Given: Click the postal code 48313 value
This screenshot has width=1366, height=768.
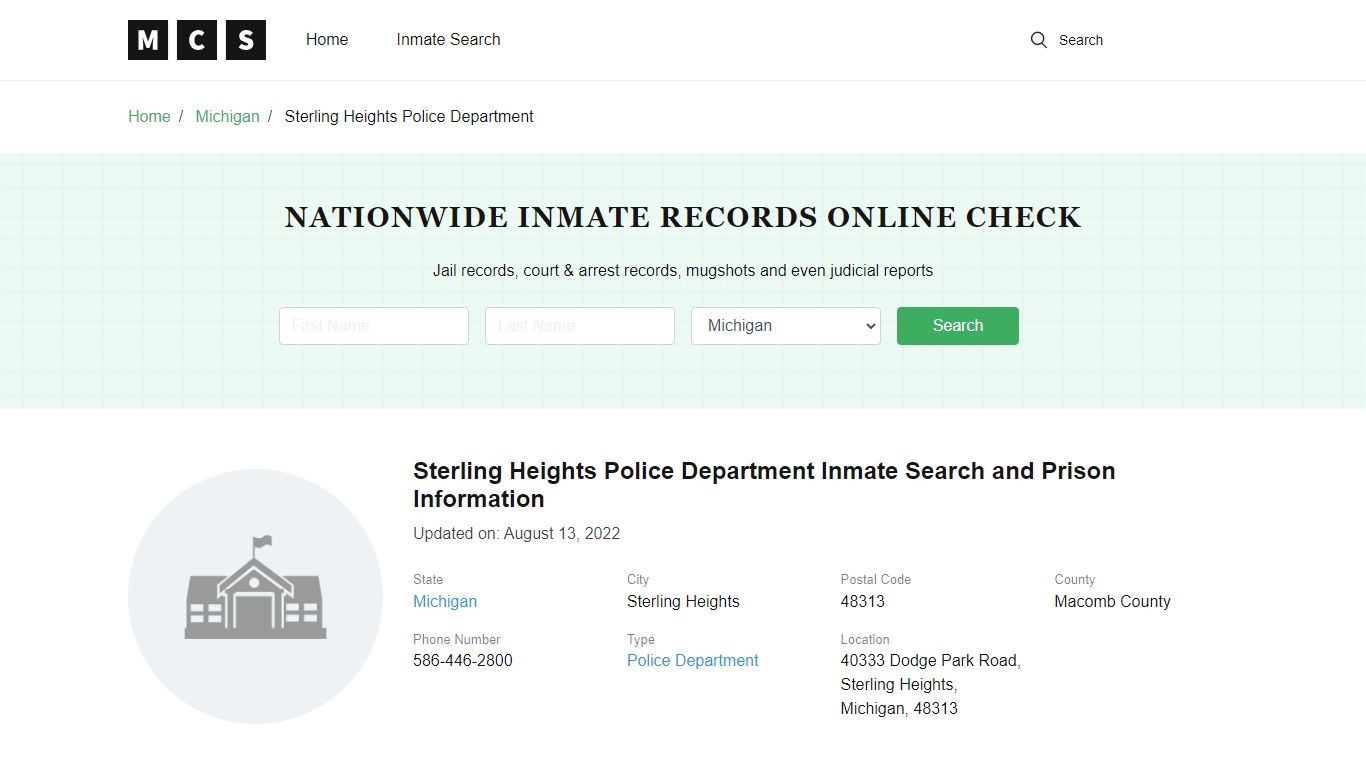Looking at the screenshot, I should 863,601.
